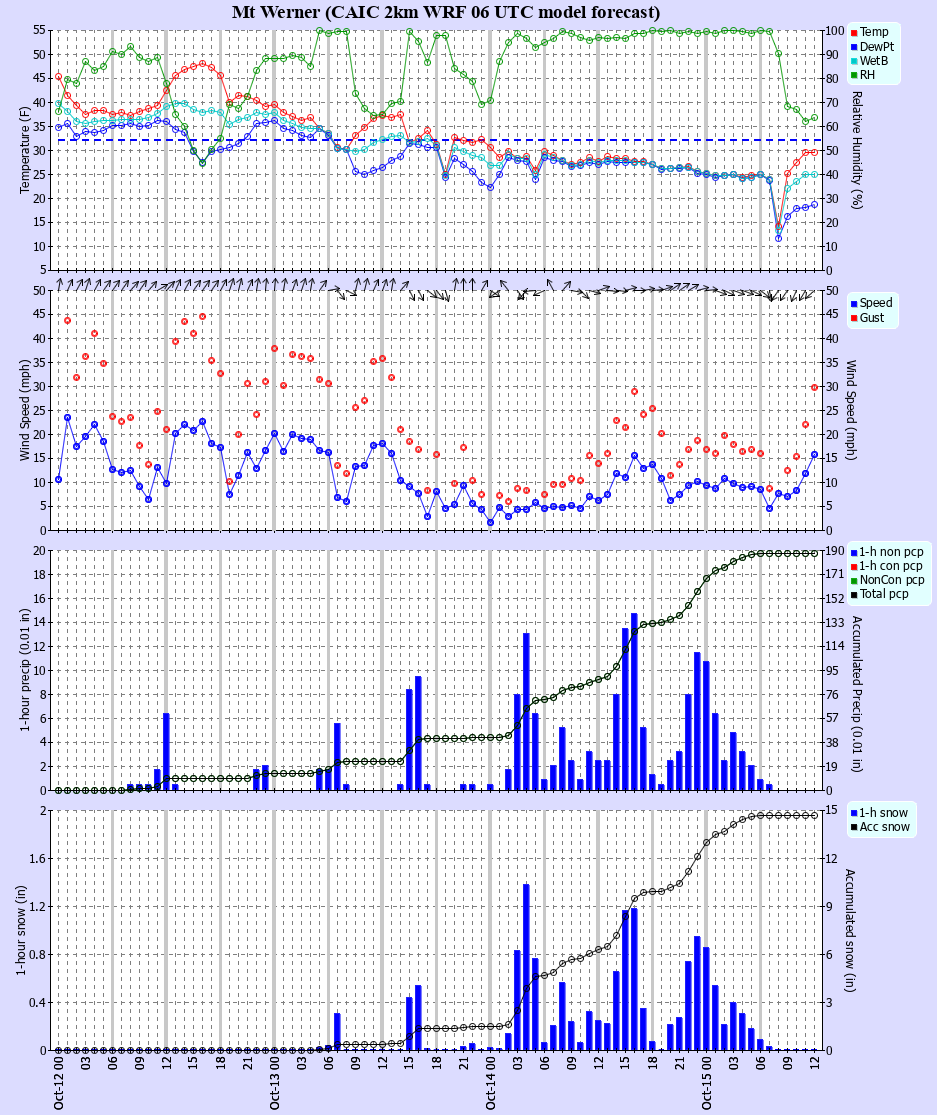Select the '1-h snow' legend label
This screenshot has height=1115, width=937.
(884, 813)
